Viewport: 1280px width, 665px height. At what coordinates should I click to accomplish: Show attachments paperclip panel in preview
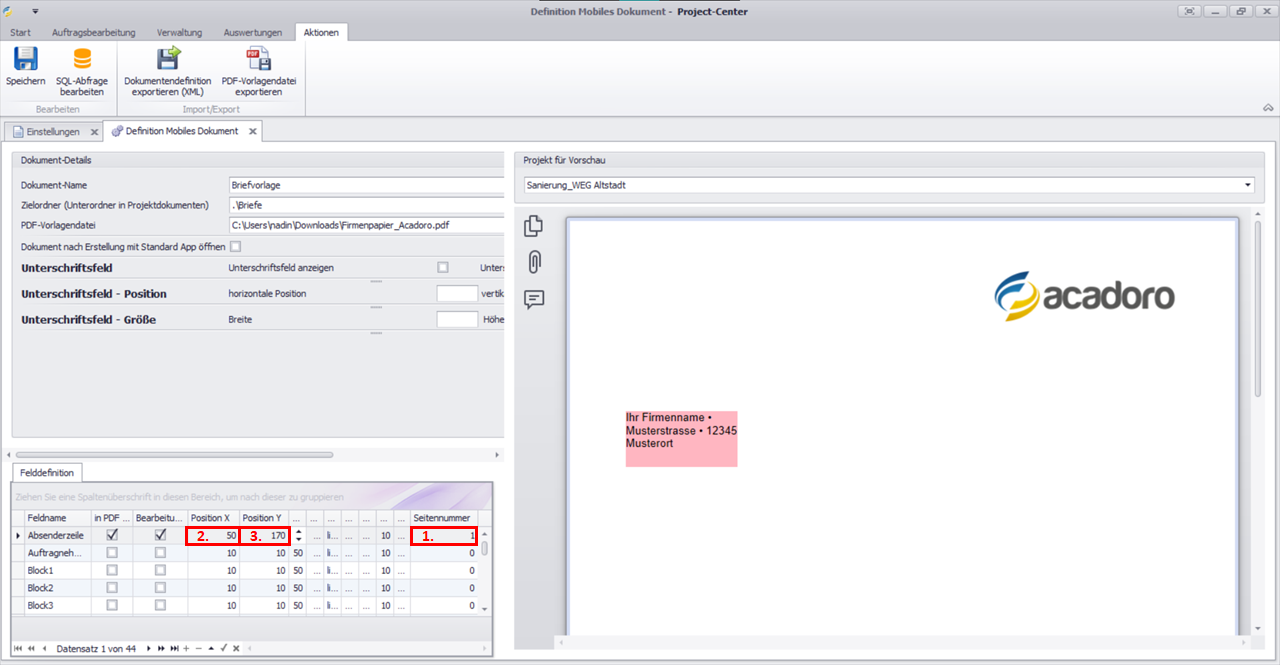[x=534, y=262]
